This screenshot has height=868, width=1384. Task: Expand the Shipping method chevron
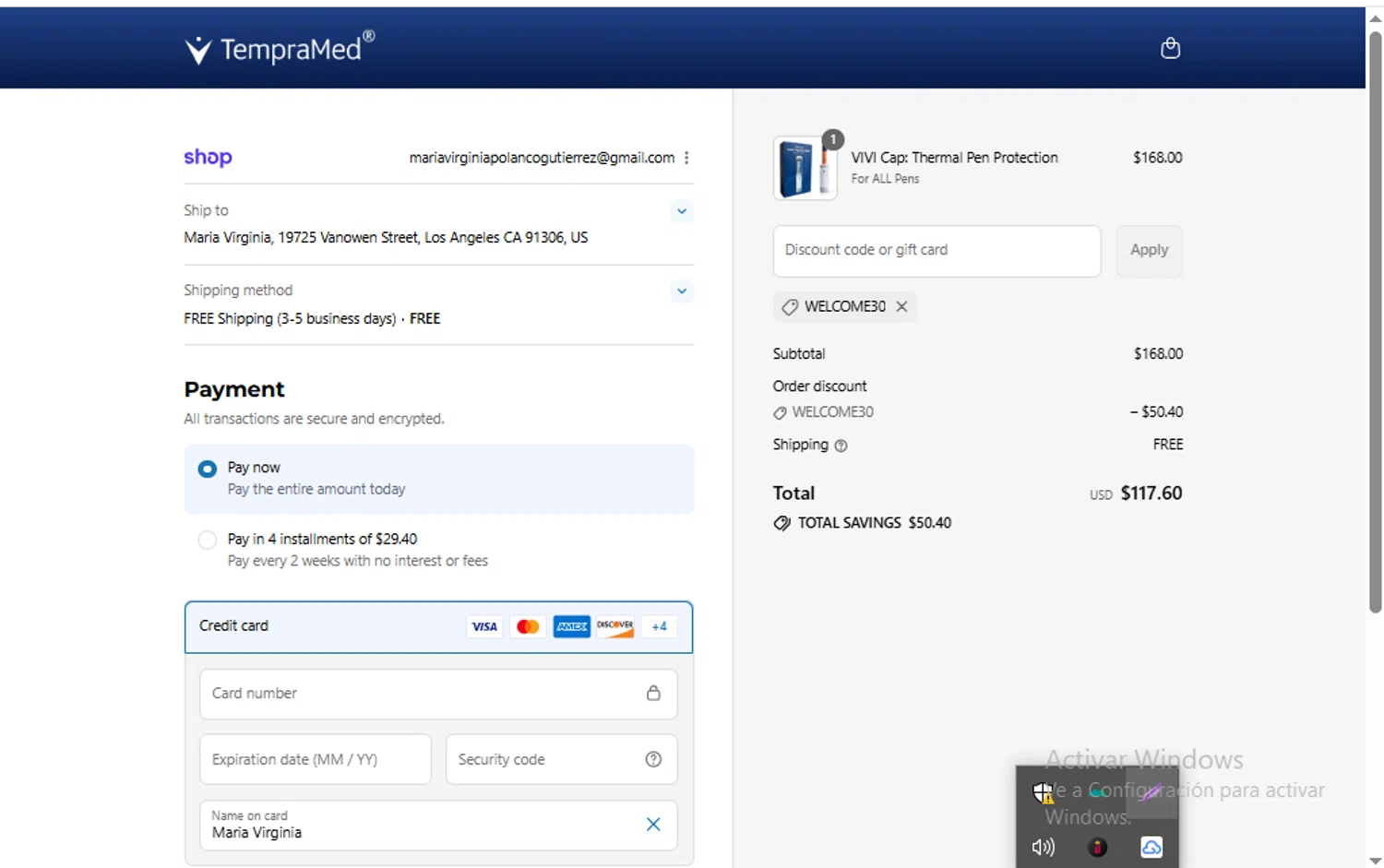pyautogui.click(x=682, y=291)
